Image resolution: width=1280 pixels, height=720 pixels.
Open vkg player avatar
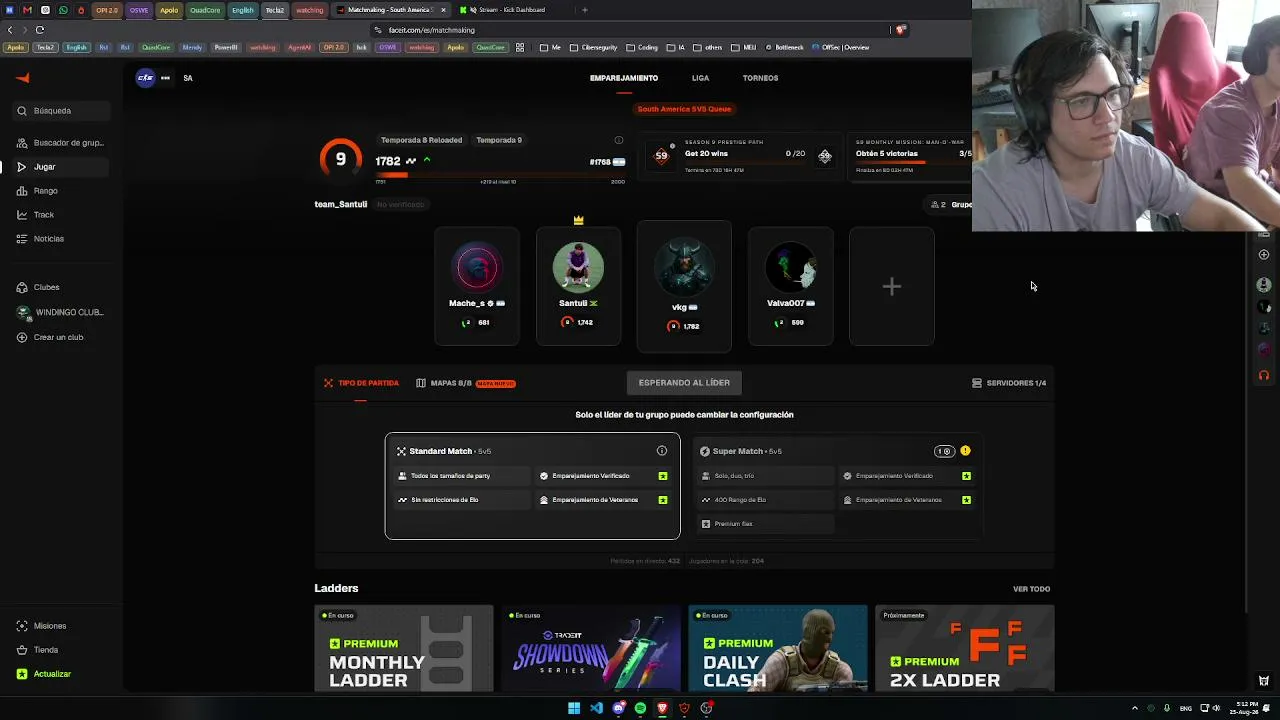684,266
